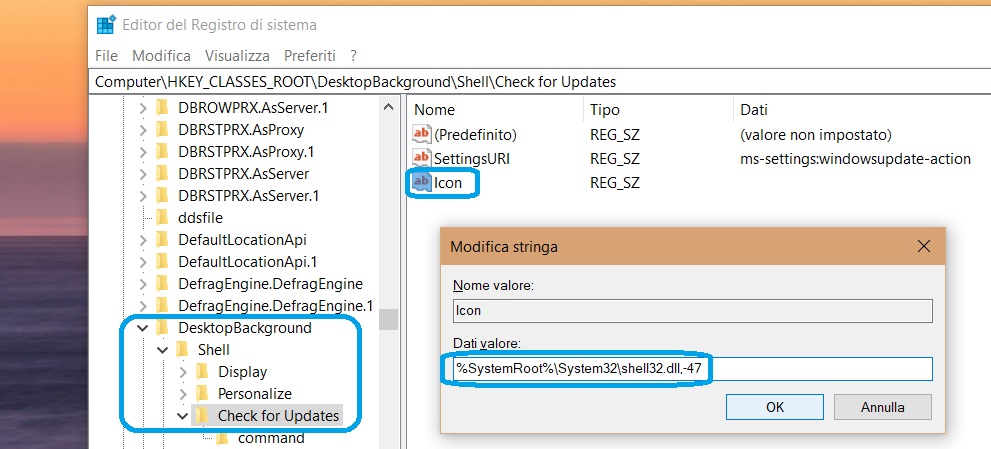991x449 pixels.
Task: Expand the DBRSTPRX.AsProxy.1 key
Action: (x=143, y=152)
